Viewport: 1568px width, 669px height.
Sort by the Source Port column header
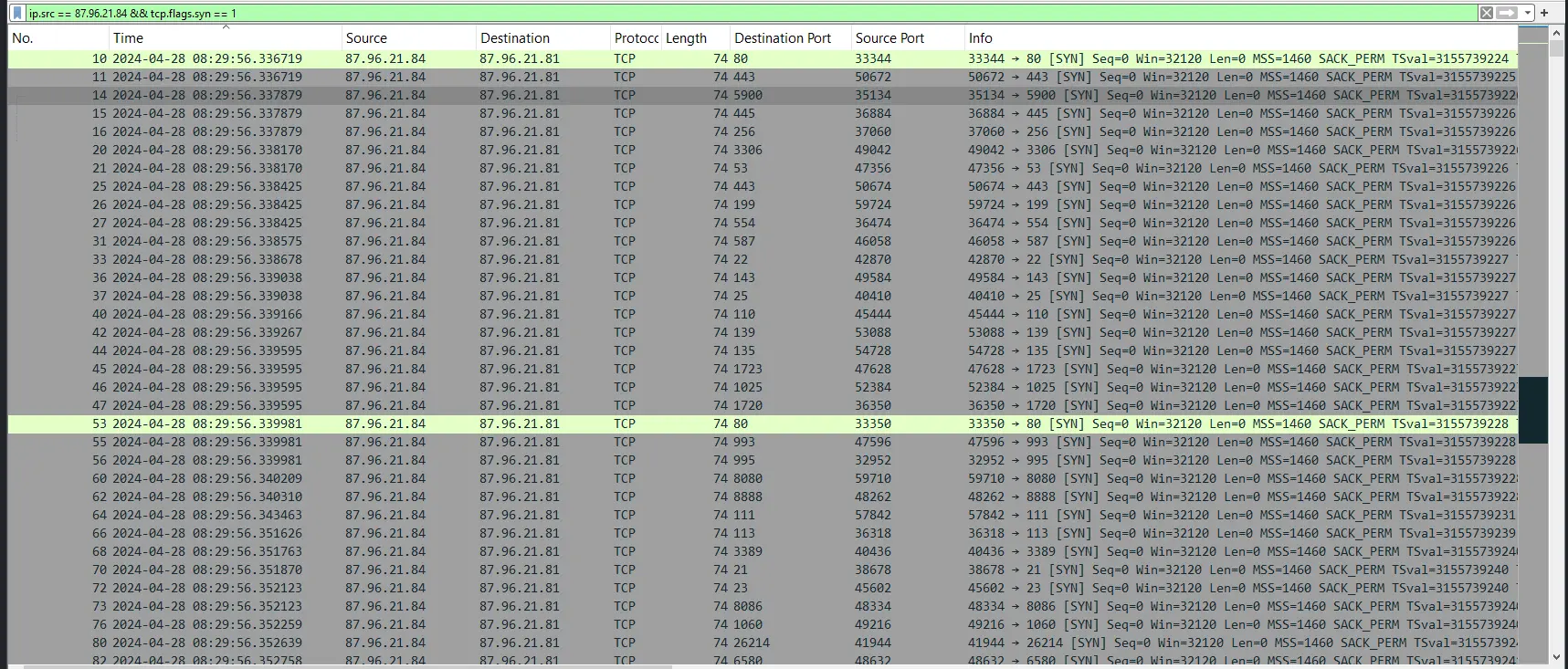908,38
